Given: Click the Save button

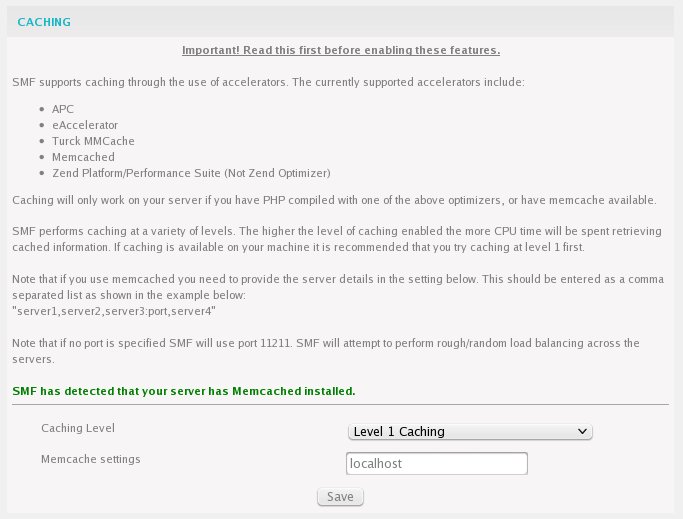Looking at the screenshot, I should 340,497.
